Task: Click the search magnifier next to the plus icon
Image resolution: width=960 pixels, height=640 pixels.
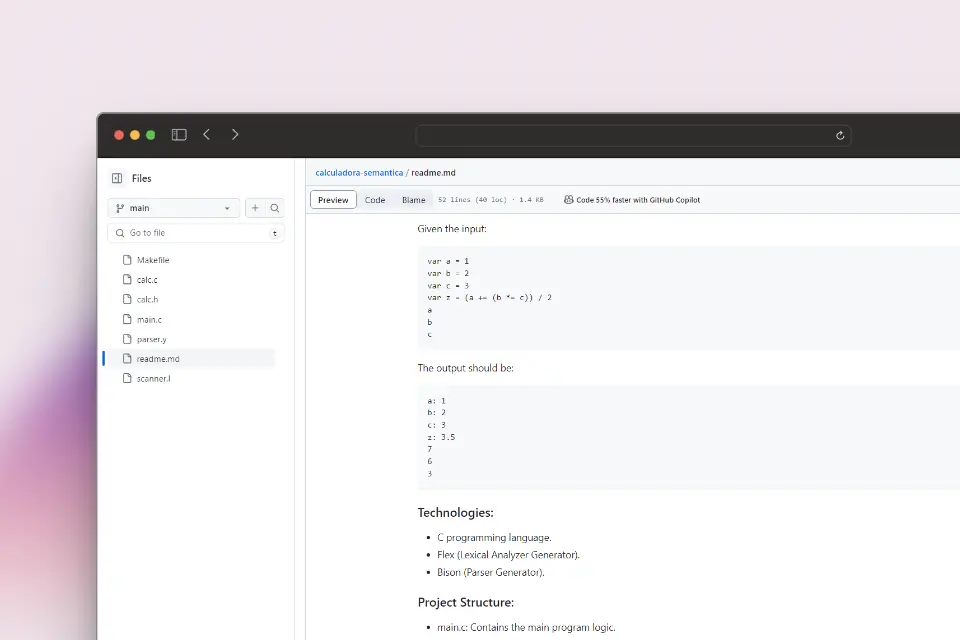Action: pos(276,208)
